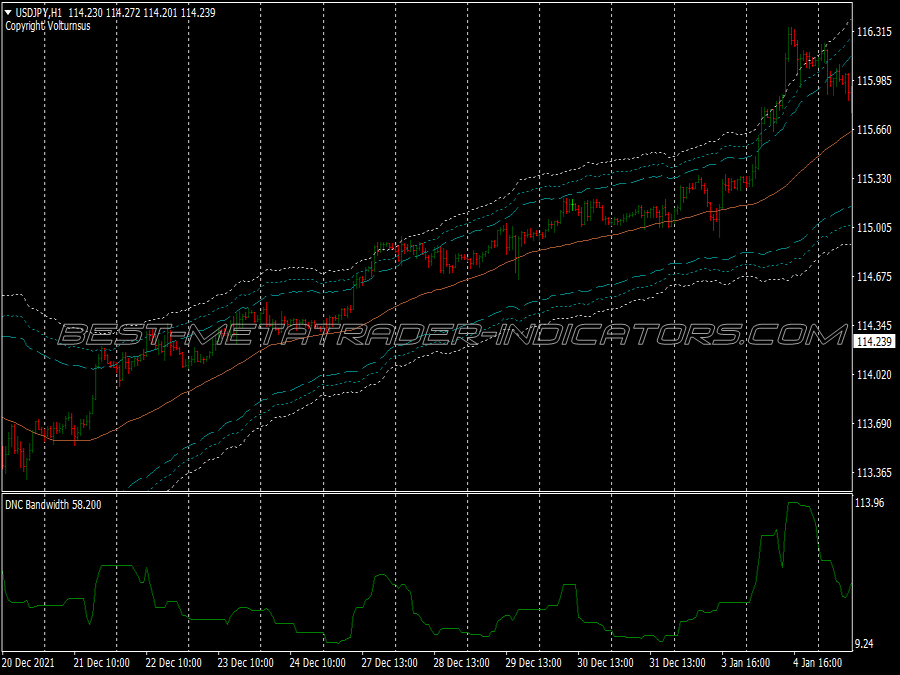Click the DNC Bandwidth 58.200 label
Image resolution: width=900 pixels, height=675 pixels.
click(x=53, y=505)
